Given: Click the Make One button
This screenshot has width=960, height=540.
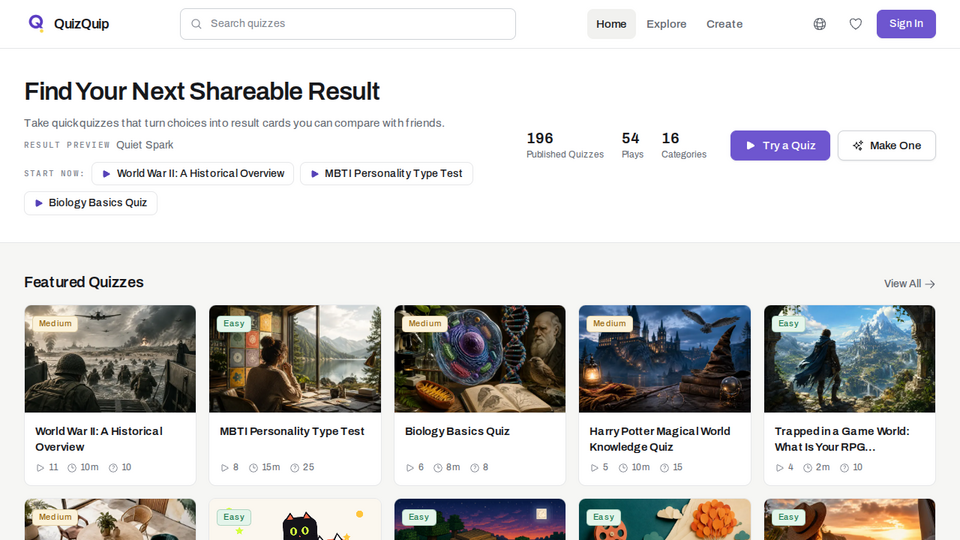Looking at the screenshot, I should point(887,146).
